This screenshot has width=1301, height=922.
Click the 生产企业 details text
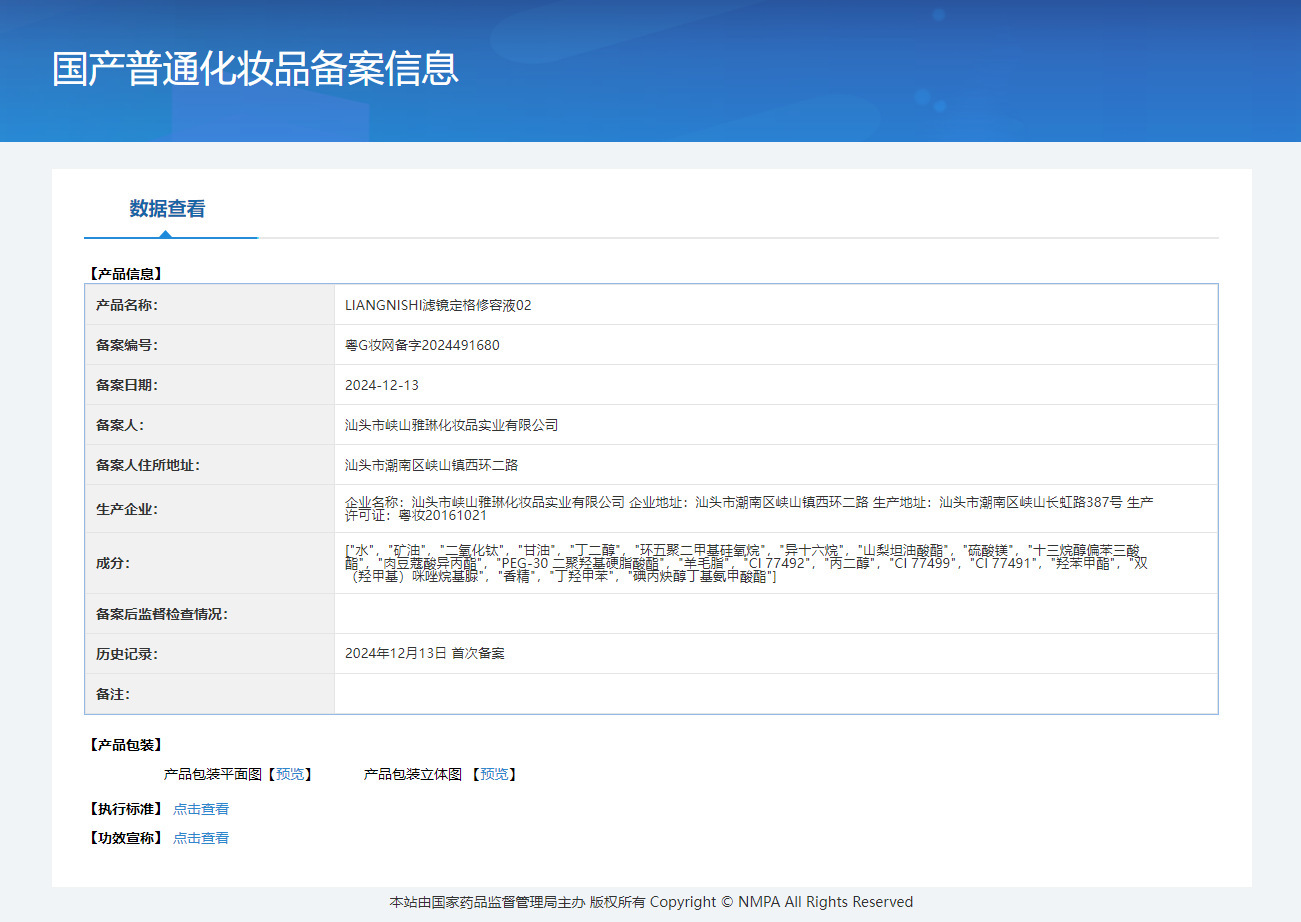pyautogui.click(x=749, y=508)
